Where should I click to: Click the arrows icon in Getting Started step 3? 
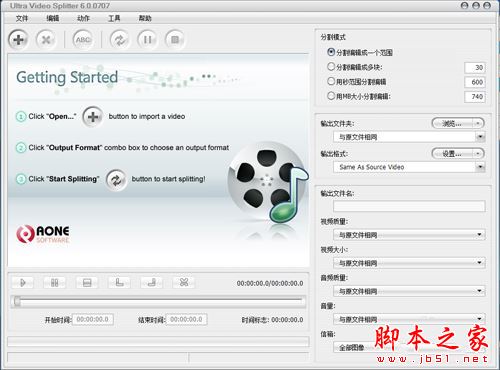(116, 180)
